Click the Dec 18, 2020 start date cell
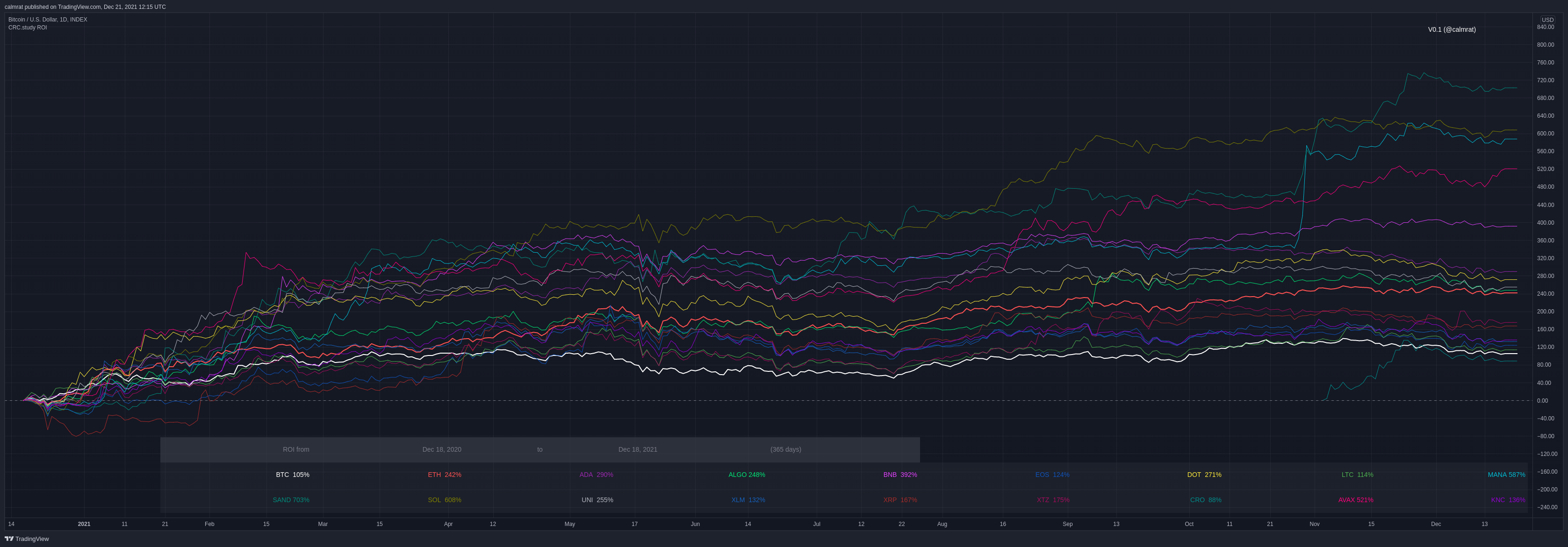1568x547 pixels. [x=441, y=450]
